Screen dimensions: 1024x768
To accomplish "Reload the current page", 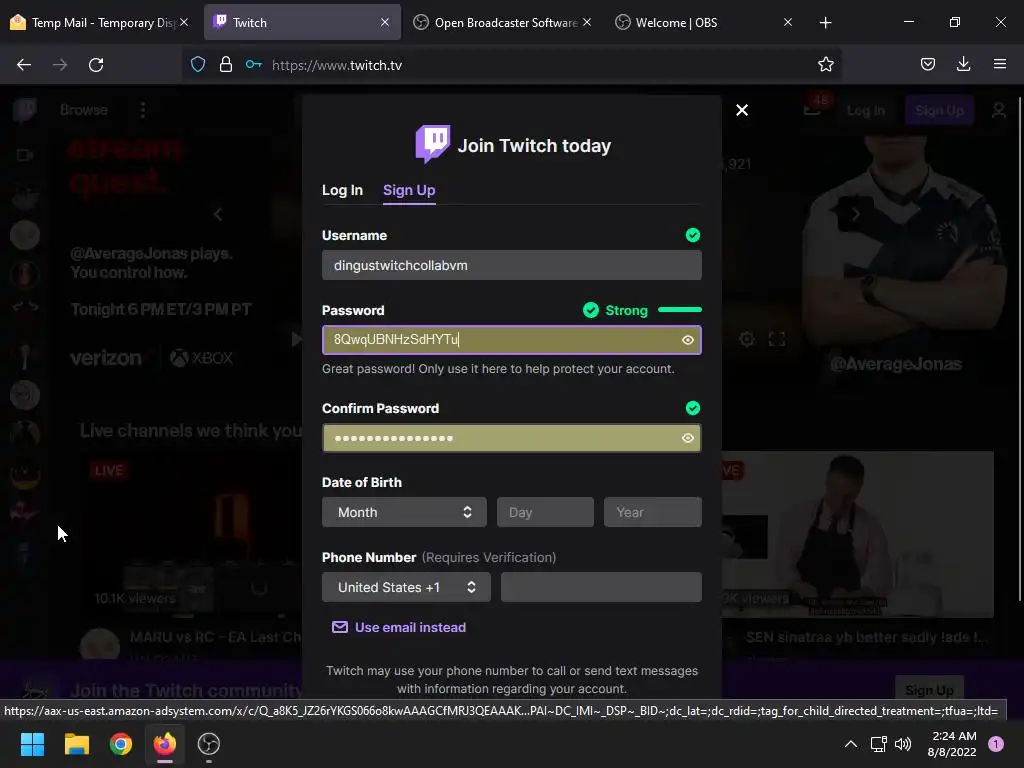I will click(96, 65).
